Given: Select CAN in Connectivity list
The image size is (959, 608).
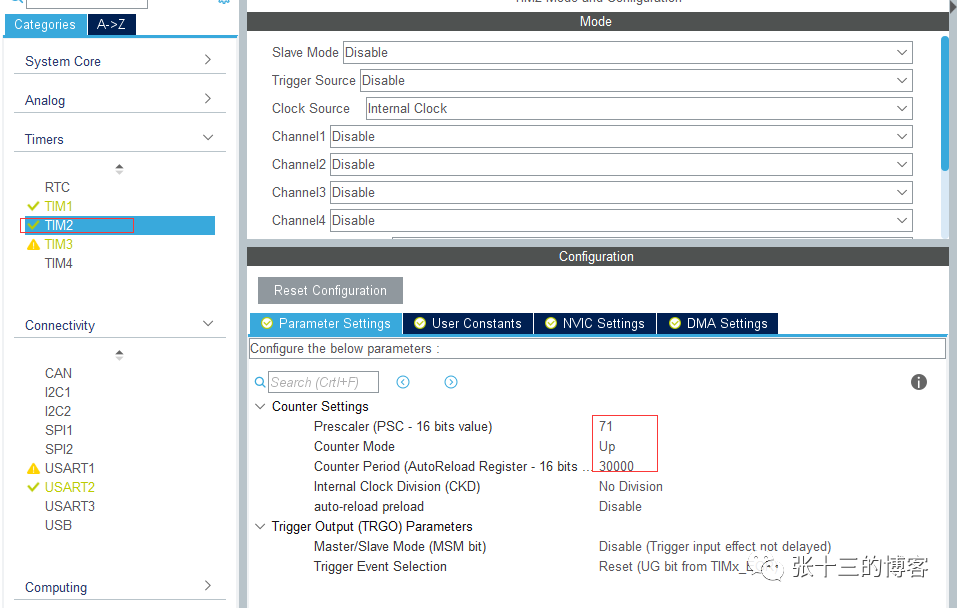Looking at the screenshot, I should pos(58,373).
